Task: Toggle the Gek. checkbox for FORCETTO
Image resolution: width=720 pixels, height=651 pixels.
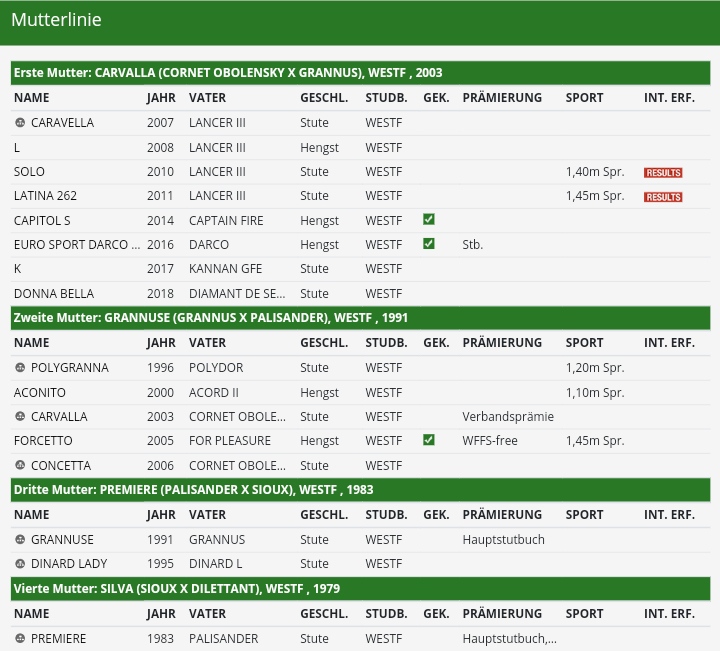Action: [x=429, y=441]
